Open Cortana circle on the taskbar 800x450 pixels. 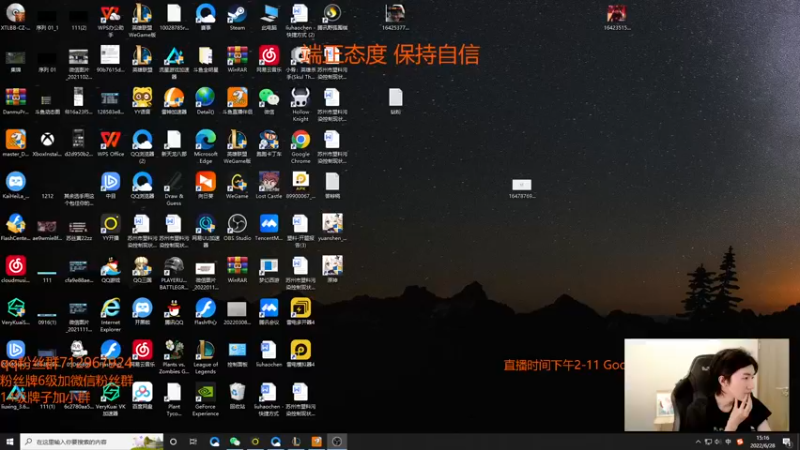click(x=173, y=441)
